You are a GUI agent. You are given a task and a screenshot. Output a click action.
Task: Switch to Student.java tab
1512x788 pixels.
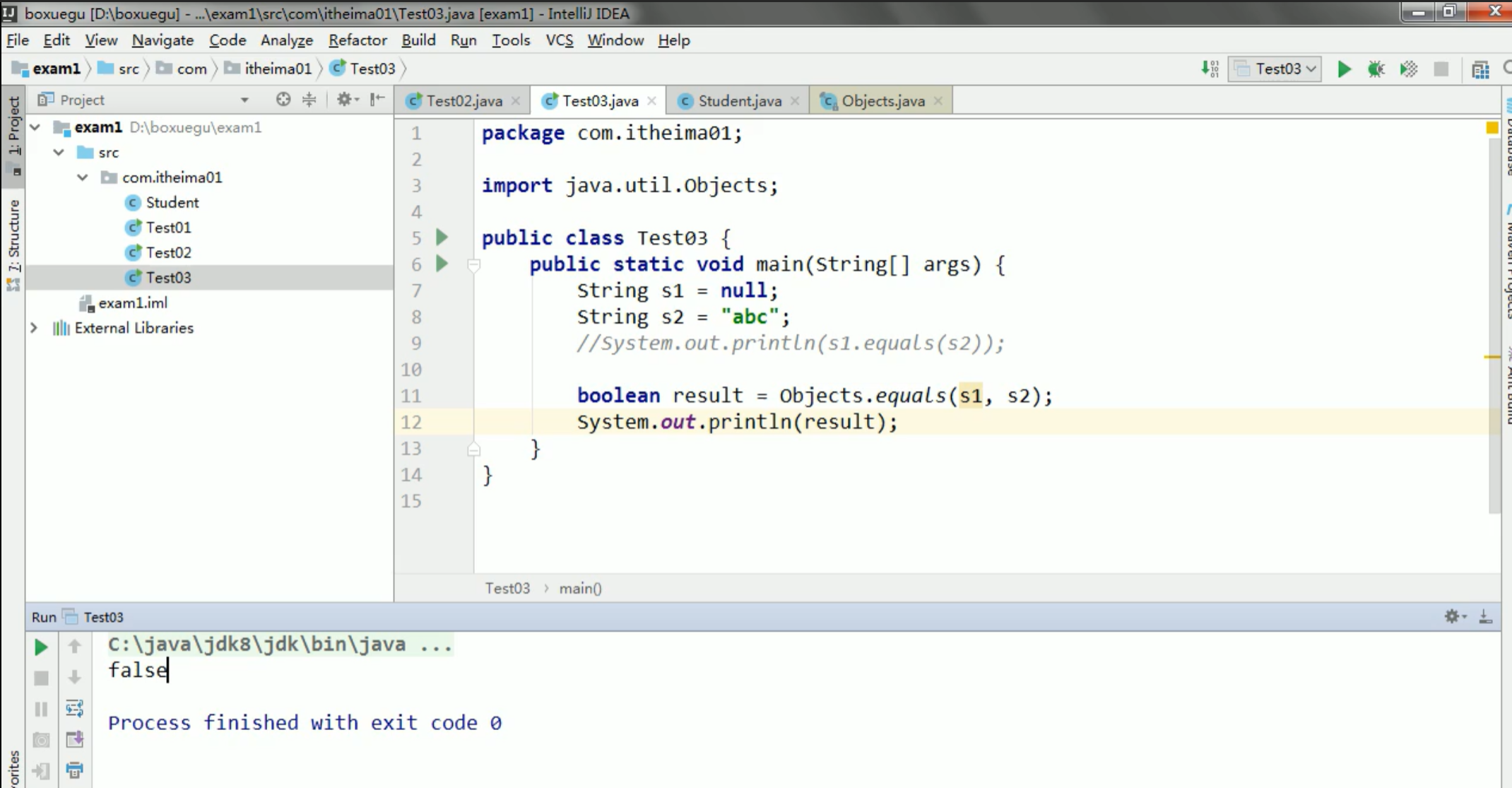coord(739,101)
